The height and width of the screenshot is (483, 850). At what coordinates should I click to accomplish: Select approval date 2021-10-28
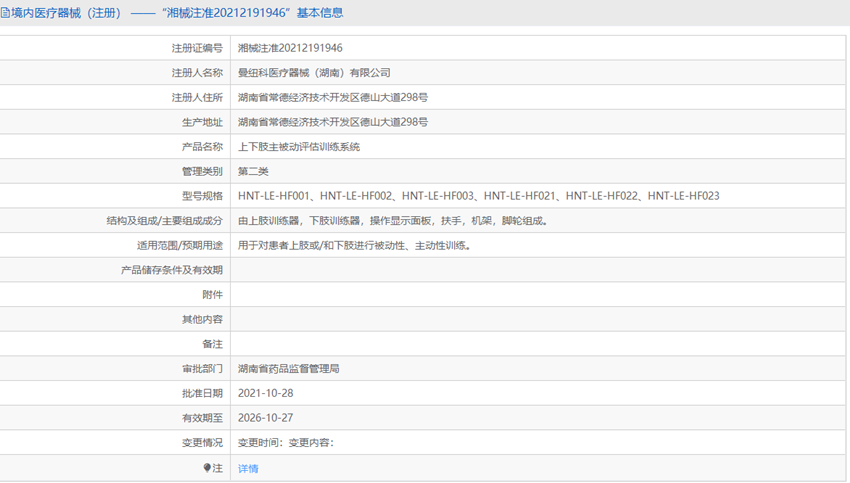coord(266,393)
